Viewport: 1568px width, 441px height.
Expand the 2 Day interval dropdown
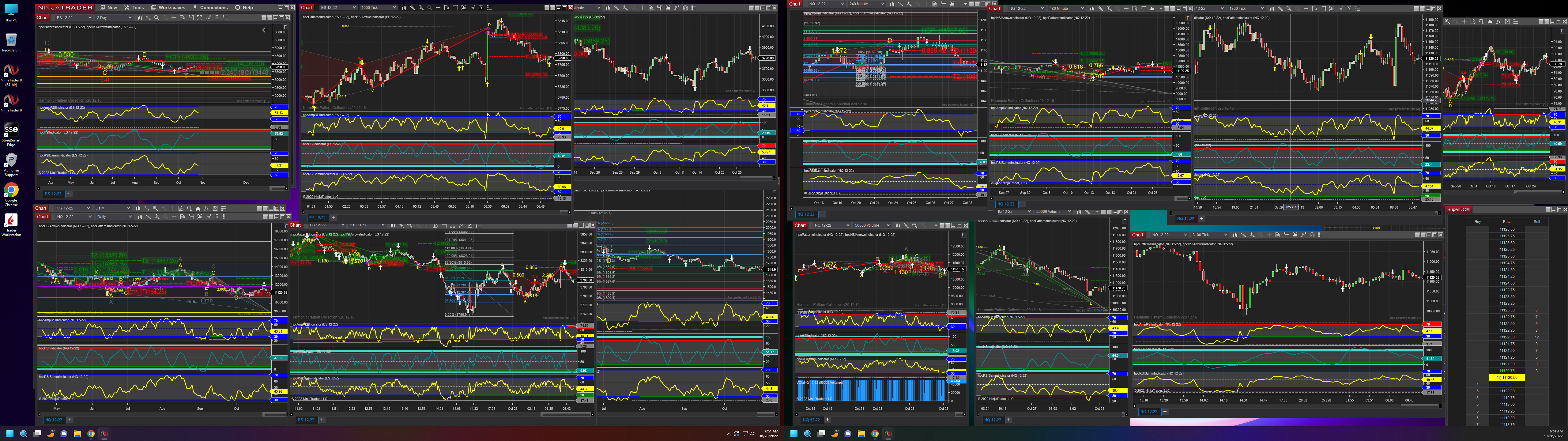[x=130, y=18]
